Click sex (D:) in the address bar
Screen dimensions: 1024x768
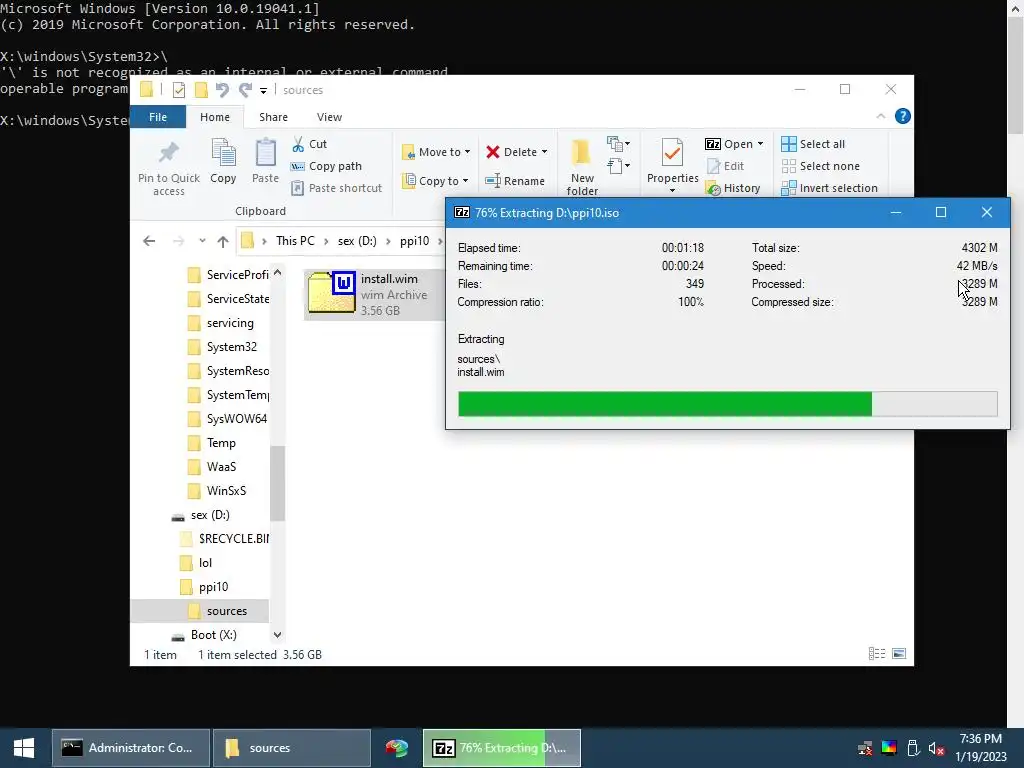coord(357,241)
